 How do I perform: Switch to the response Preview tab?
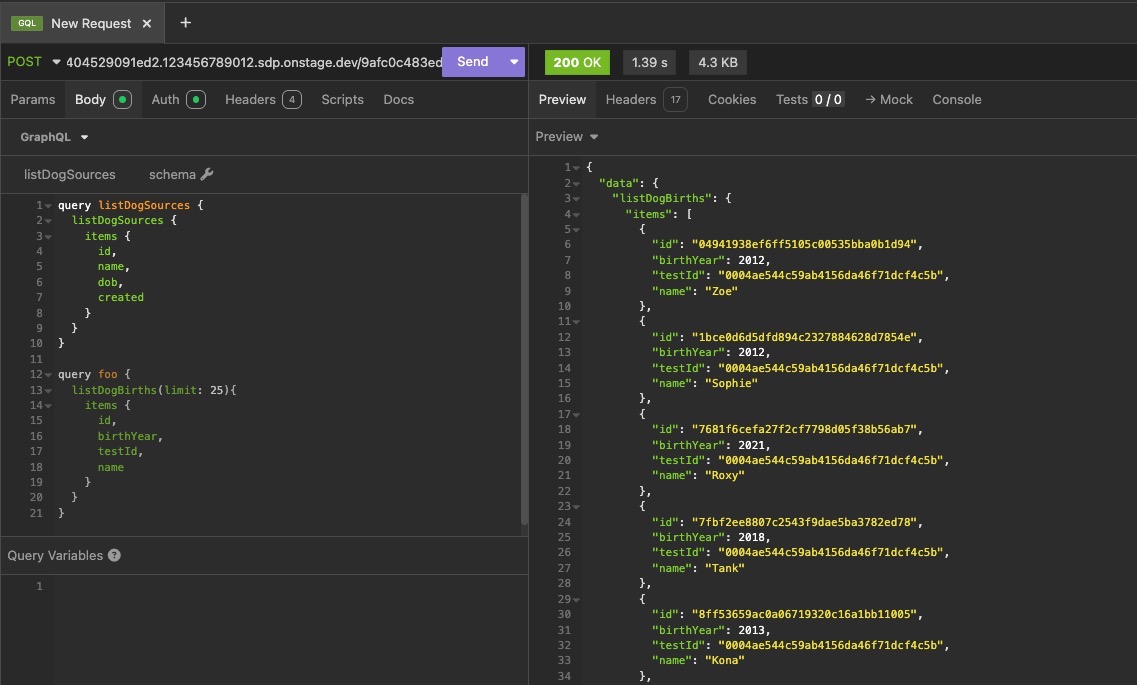562,99
